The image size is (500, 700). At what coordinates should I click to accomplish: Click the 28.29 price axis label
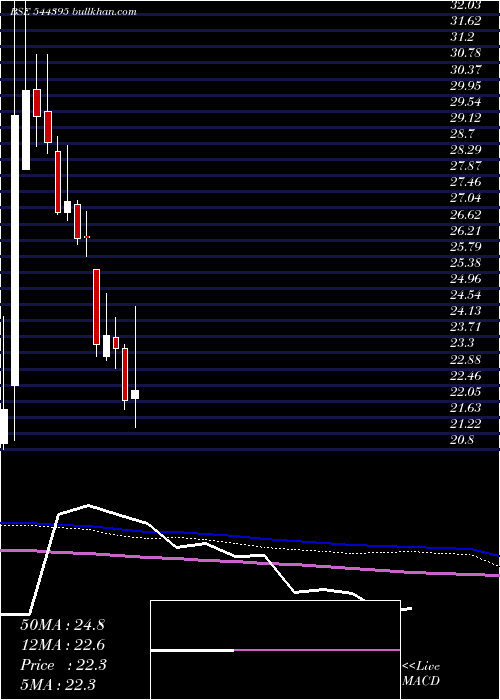(x=467, y=150)
